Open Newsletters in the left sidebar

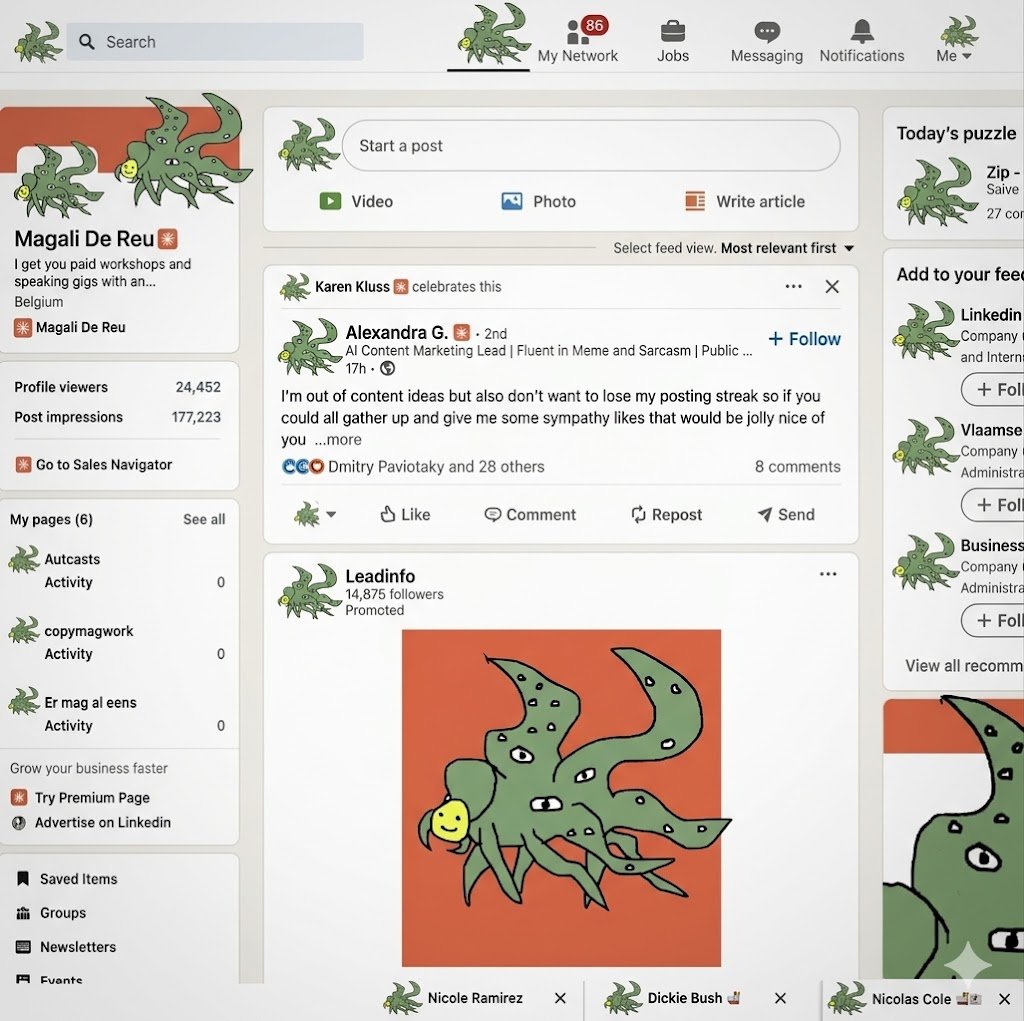point(65,947)
